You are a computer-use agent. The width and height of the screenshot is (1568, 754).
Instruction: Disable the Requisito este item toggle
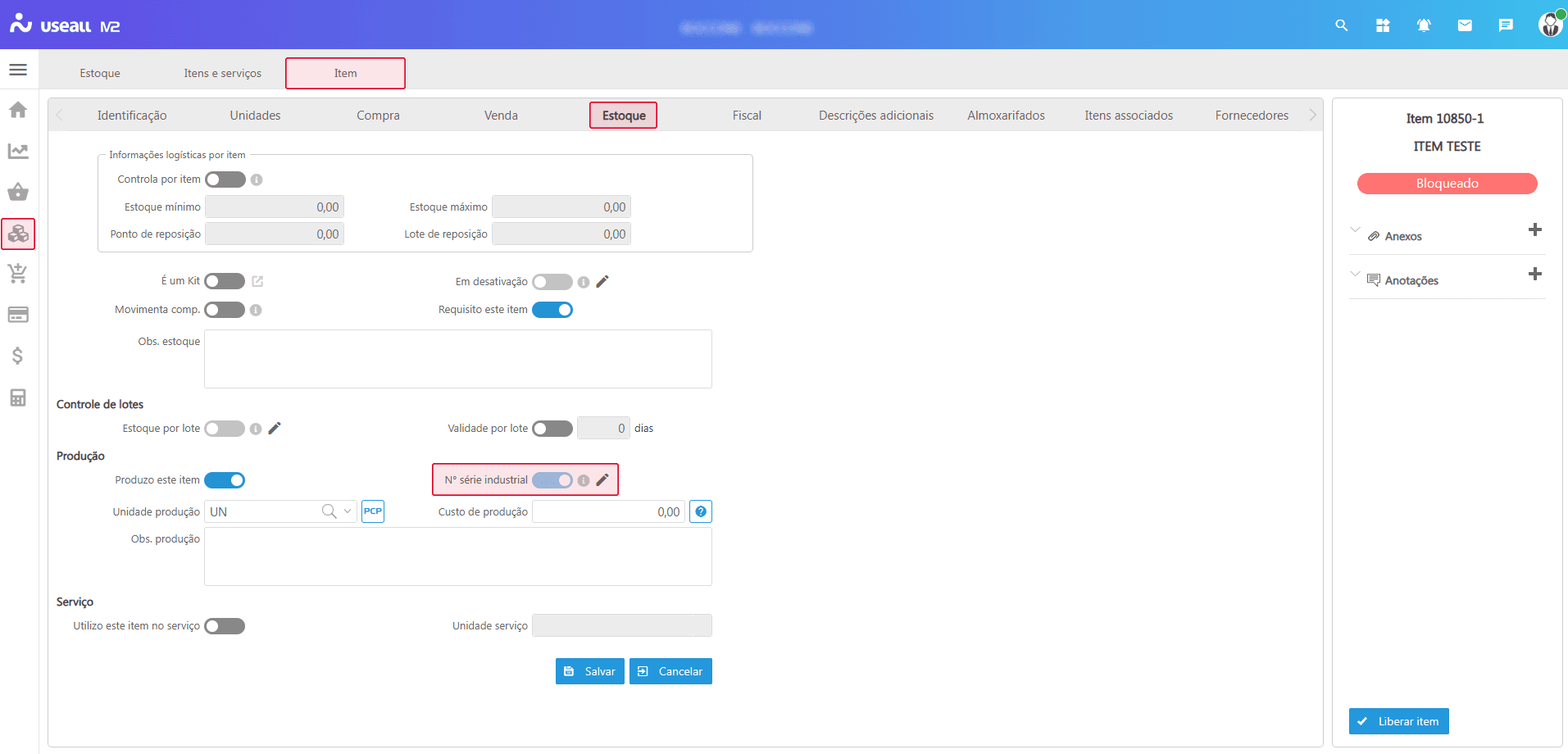pyautogui.click(x=552, y=310)
